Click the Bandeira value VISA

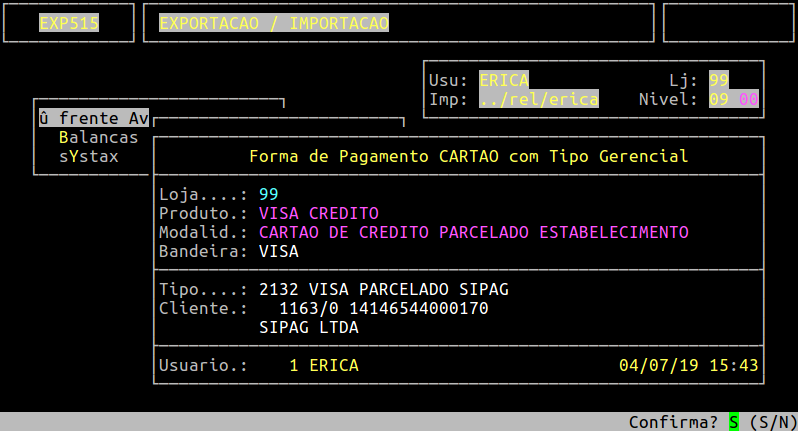click(x=278, y=251)
